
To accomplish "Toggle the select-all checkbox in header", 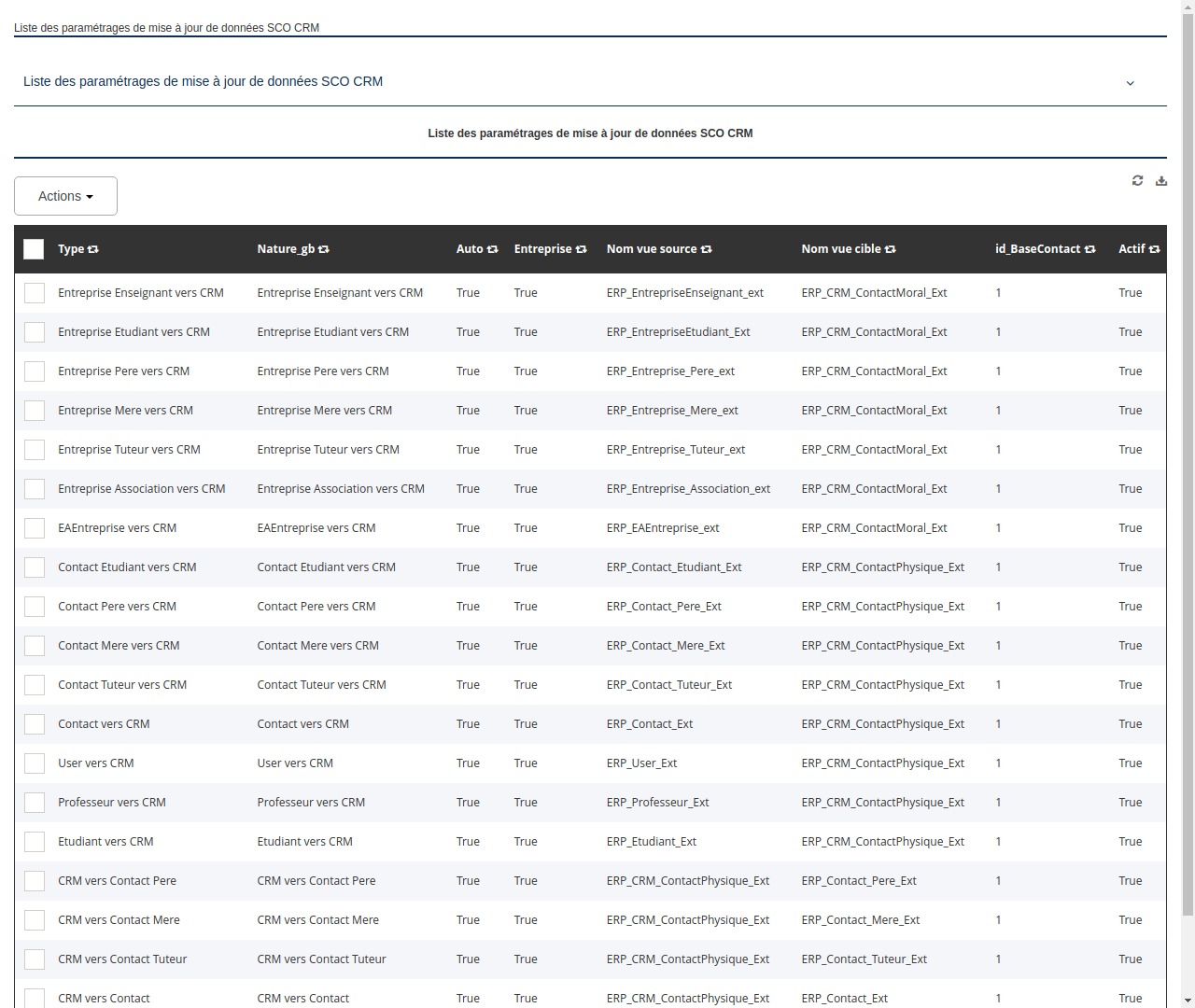I will click(34, 249).
